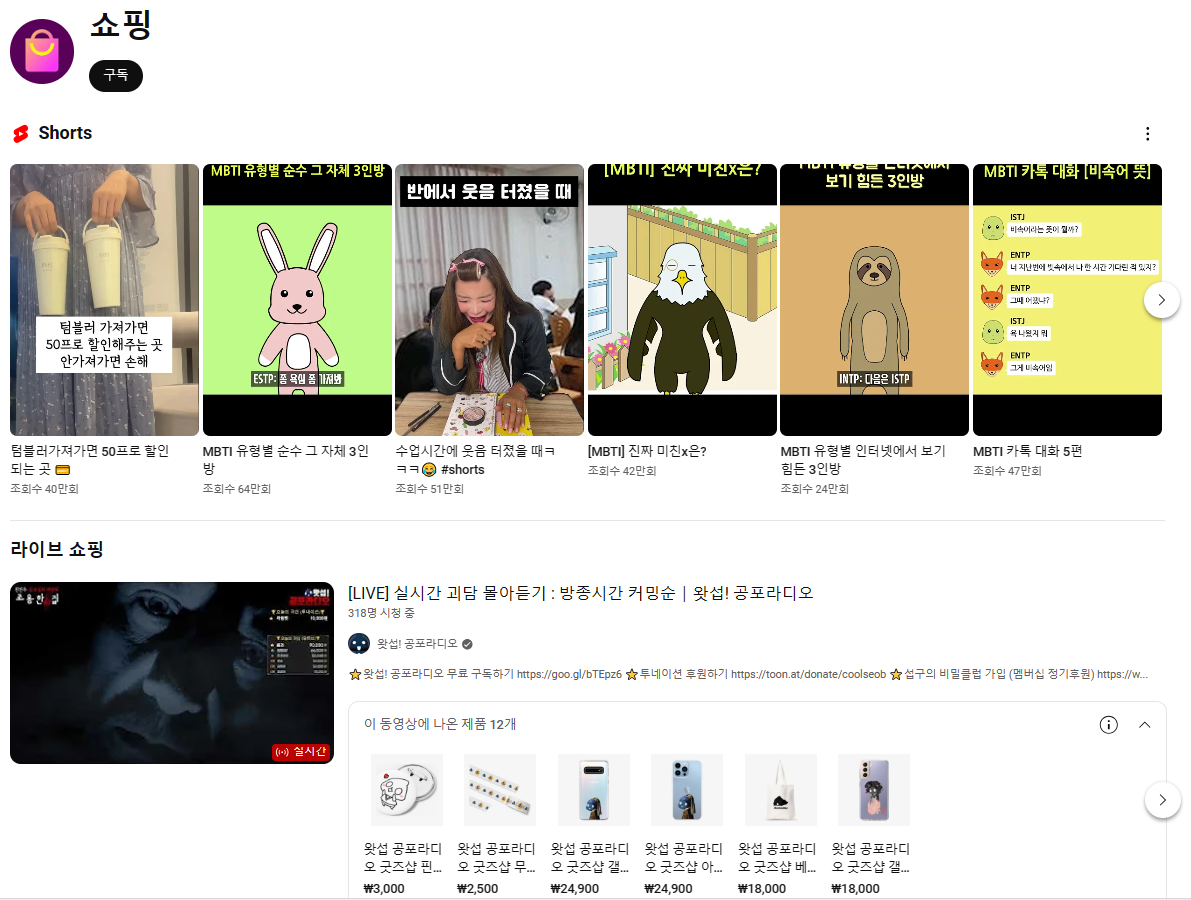Click the verified badge next to 왓섭! 공포라디오
The image size is (1191, 900).
point(467,644)
